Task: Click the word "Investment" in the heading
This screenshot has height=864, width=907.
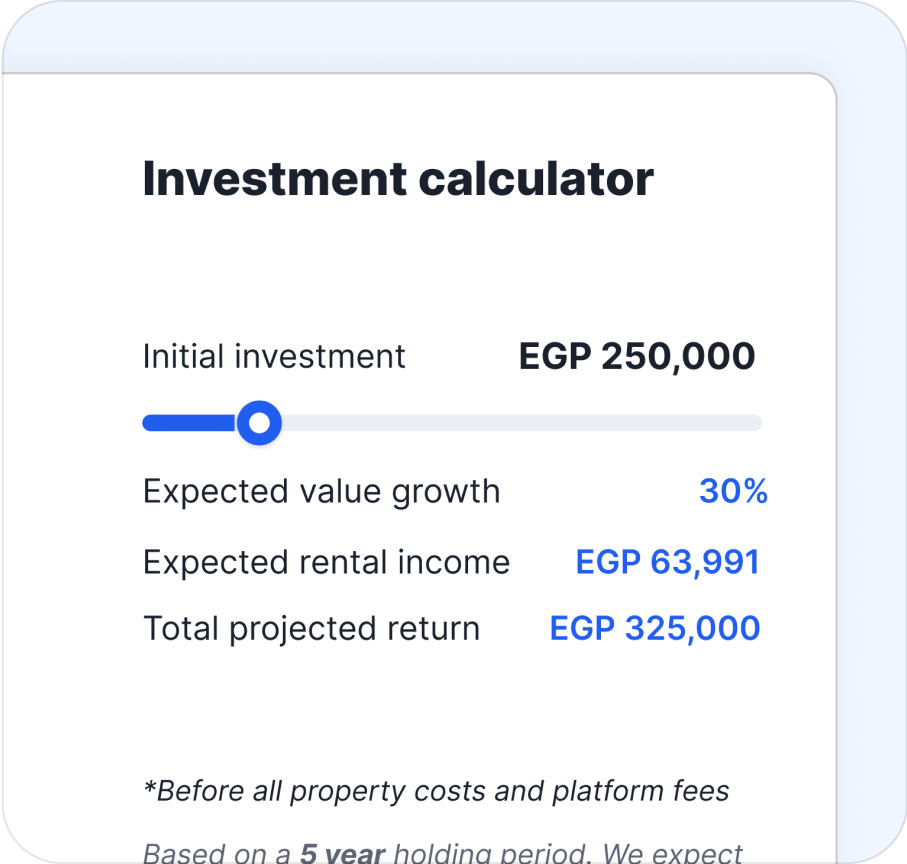Action: tap(275, 179)
